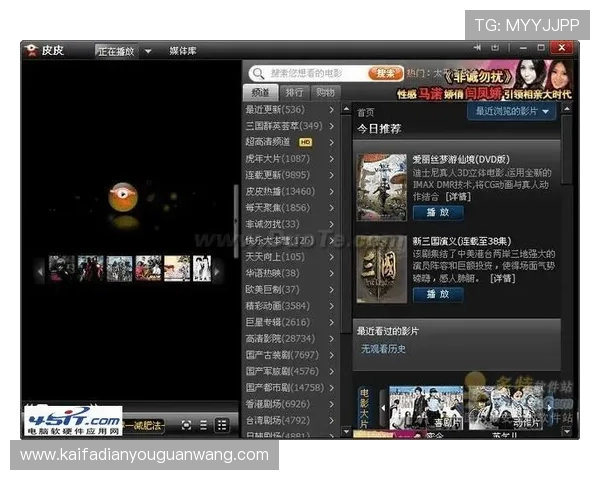Click right panel vertical scrollbar thumb
Image resolution: width=600 pixels, height=480 pixels.
(567, 150)
